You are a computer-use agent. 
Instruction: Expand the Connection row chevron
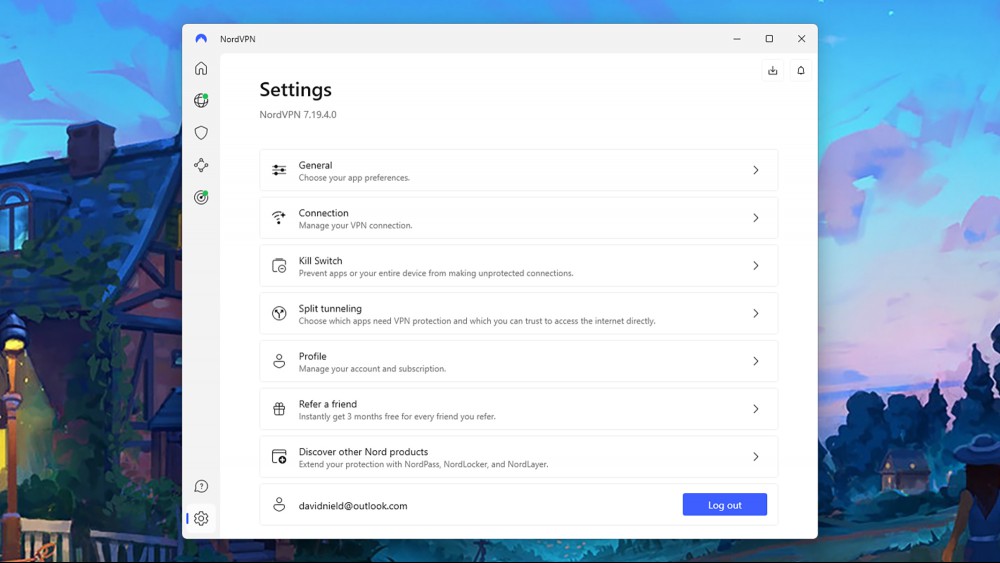(756, 218)
